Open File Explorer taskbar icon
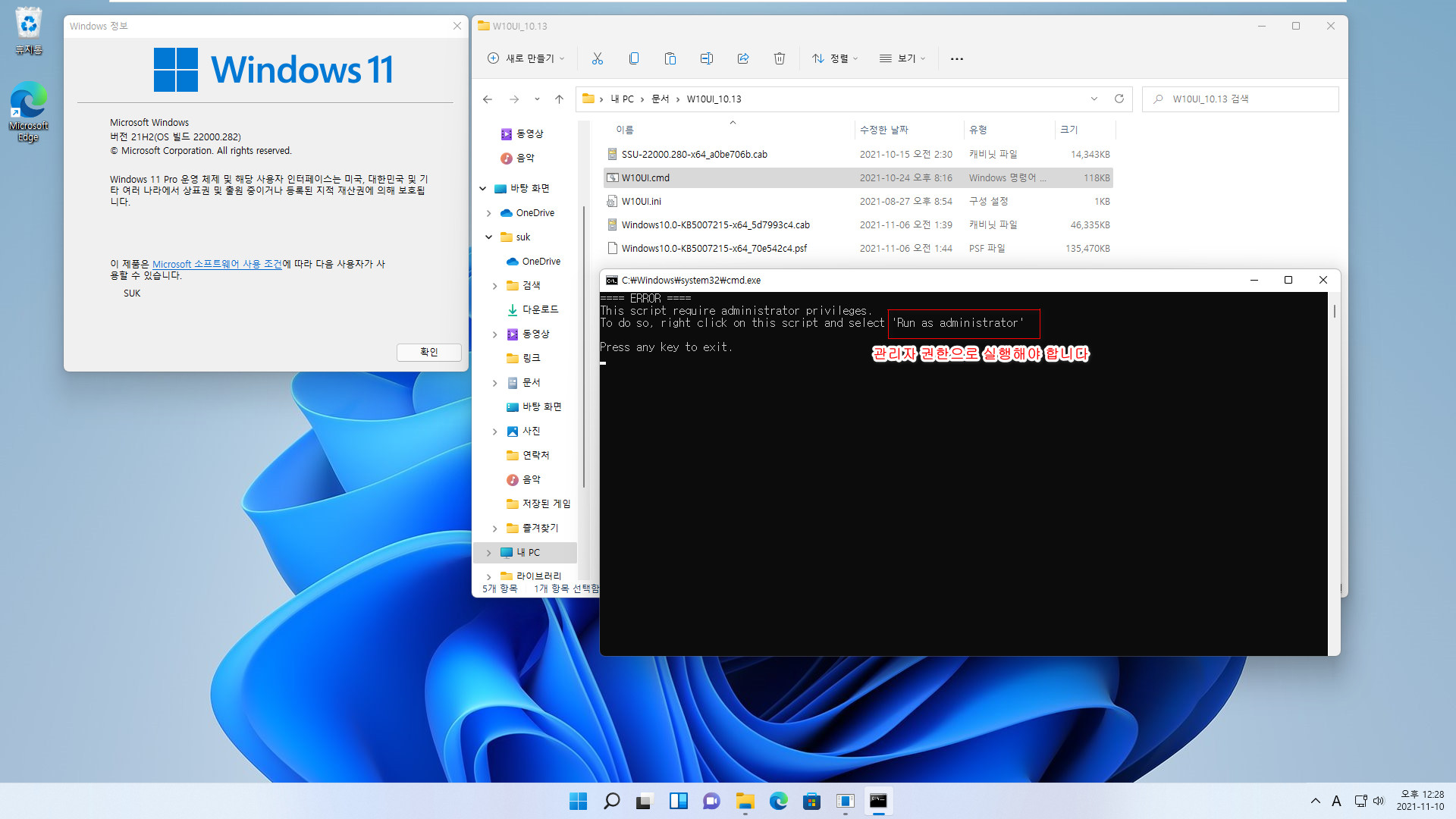The height and width of the screenshot is (819, 1456). pyautogui.click(x=745, y=801)
